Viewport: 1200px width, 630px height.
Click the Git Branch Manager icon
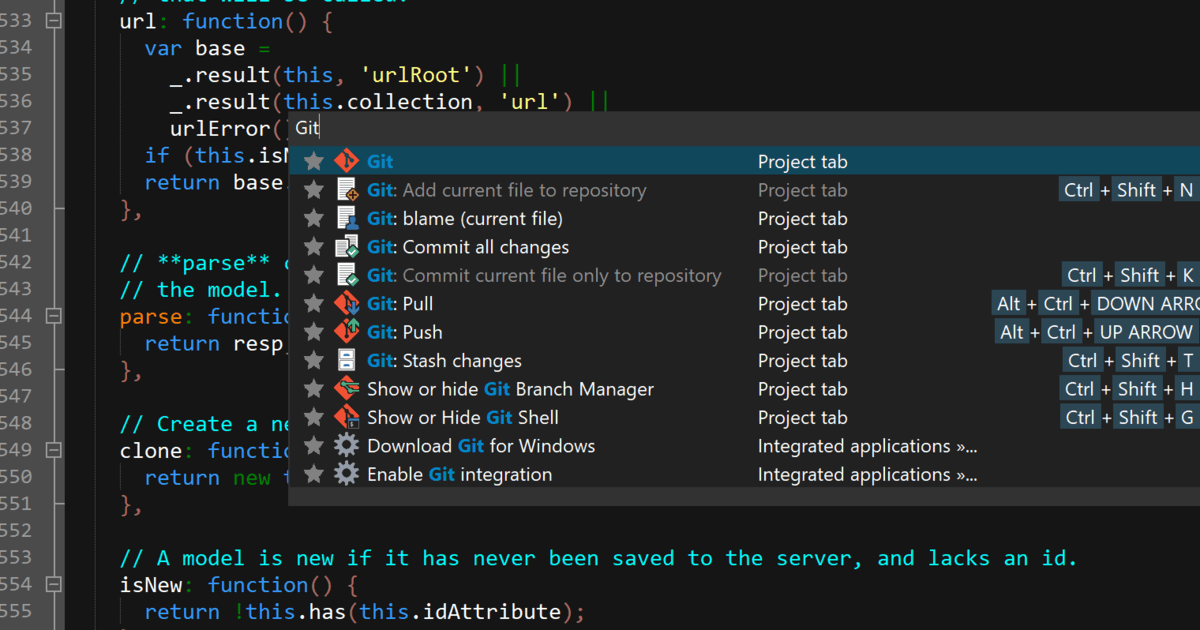pos(346,389)
